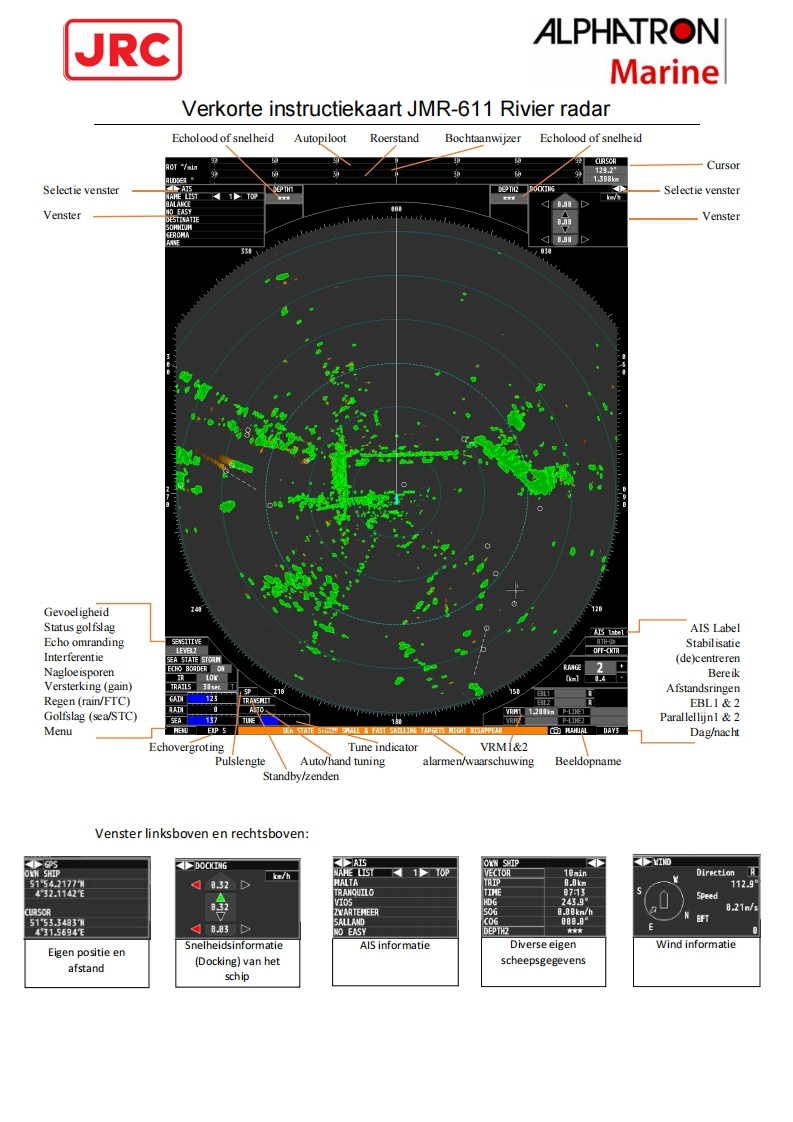The image size is (793, 1122).
Task: Select the SP pulse length button
Action: pos(248,692)
